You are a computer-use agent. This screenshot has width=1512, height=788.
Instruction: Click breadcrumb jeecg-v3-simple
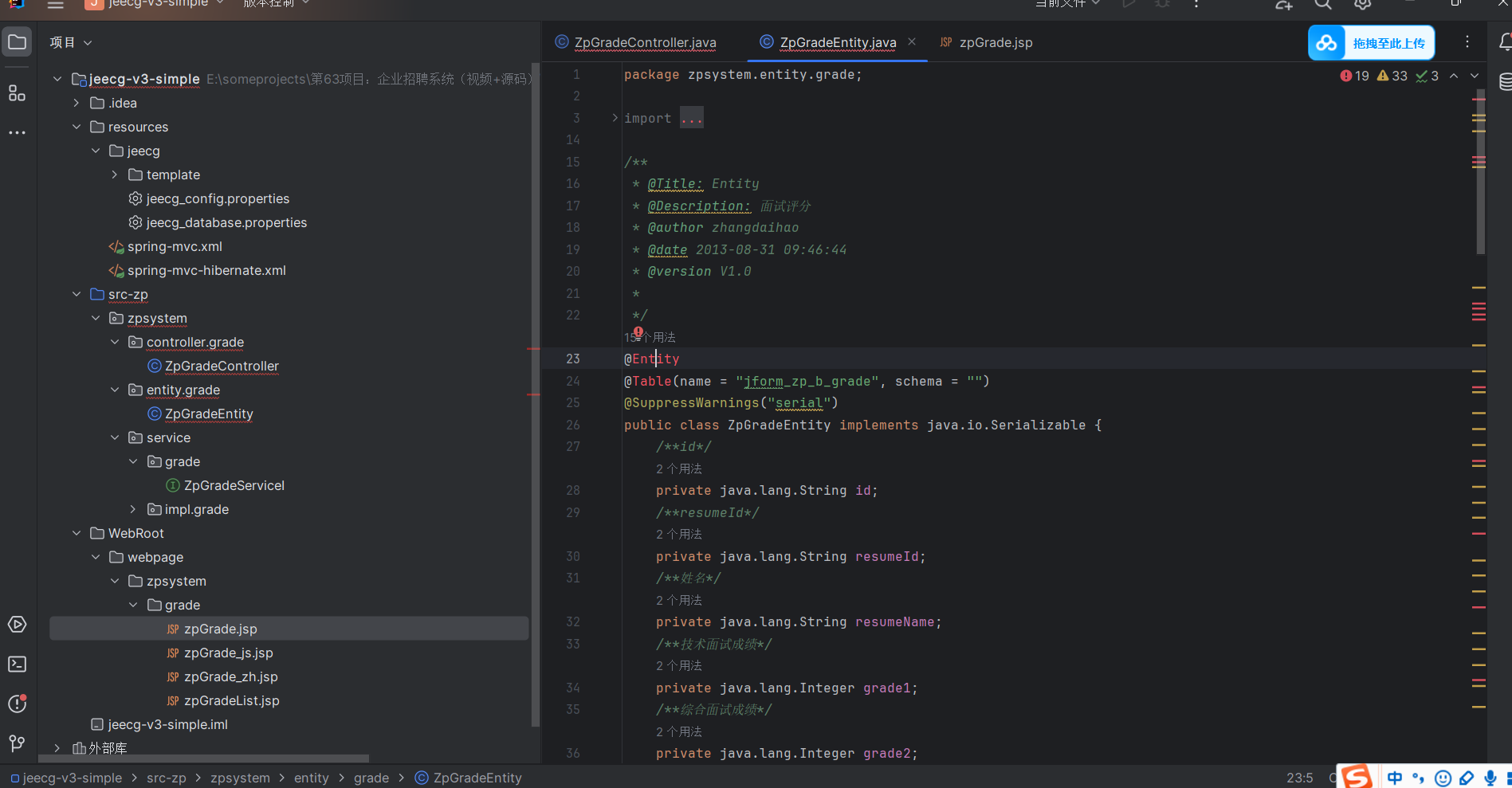(67, 778)
